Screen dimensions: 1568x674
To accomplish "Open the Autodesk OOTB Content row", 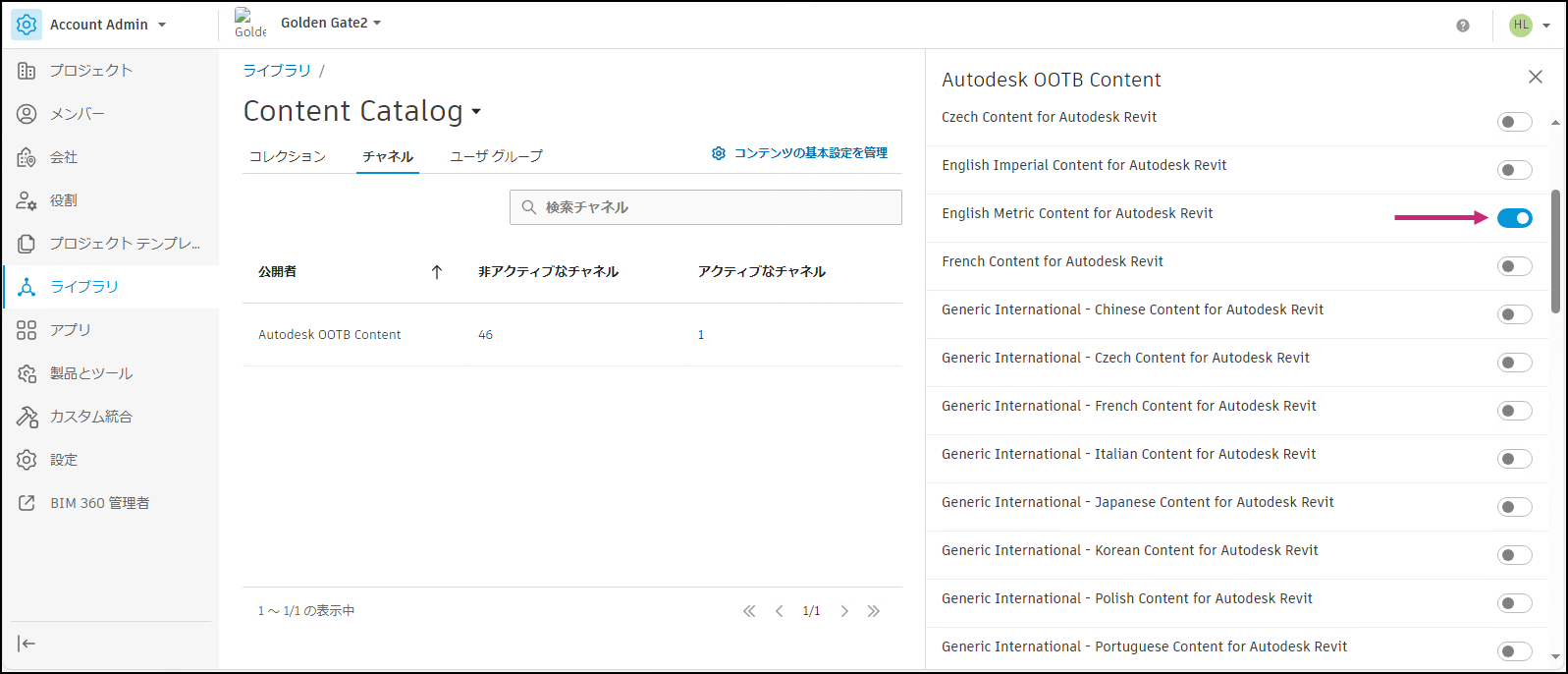I will point(572,335).
